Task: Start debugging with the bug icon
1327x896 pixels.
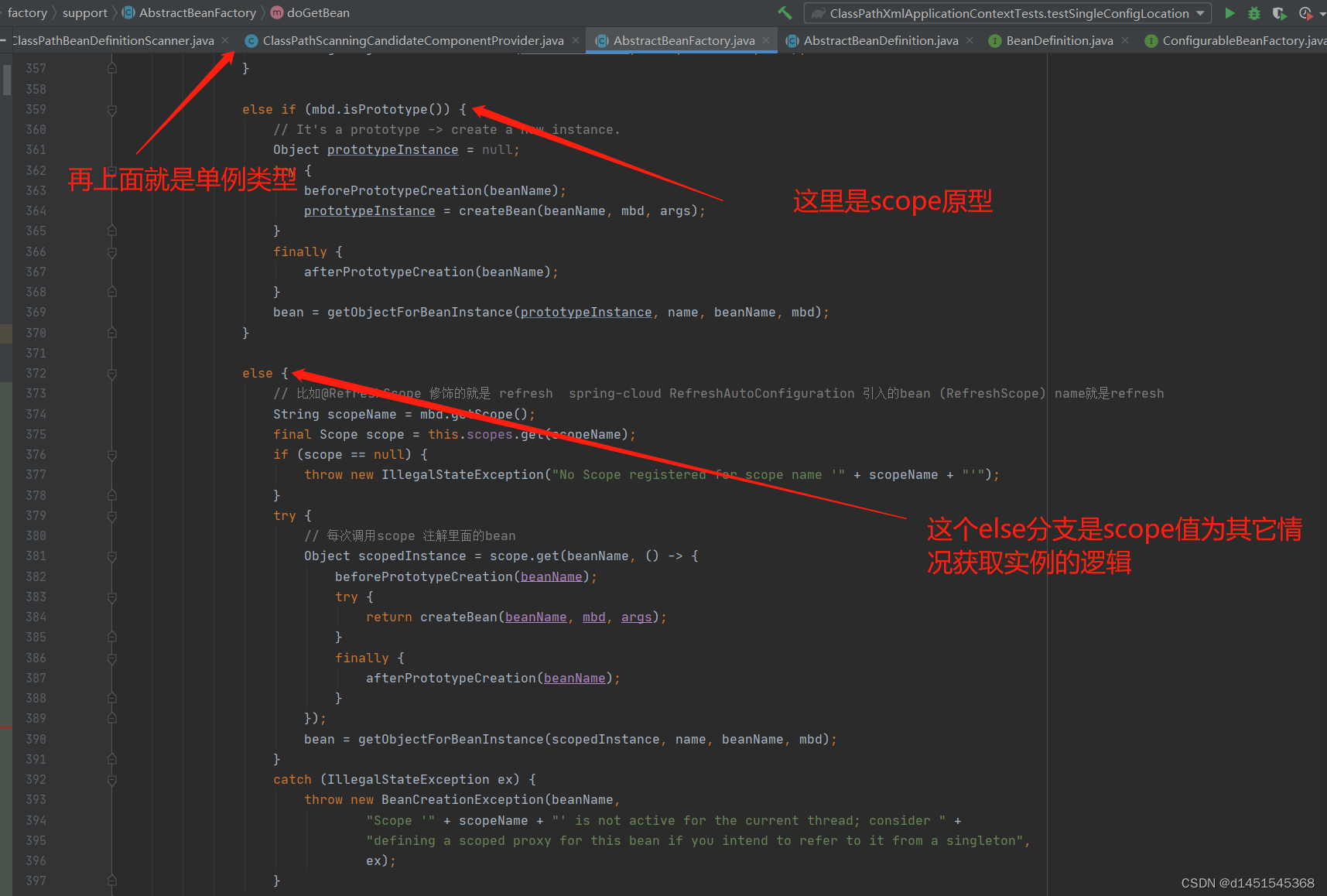Action: (x=1254, y=13)
